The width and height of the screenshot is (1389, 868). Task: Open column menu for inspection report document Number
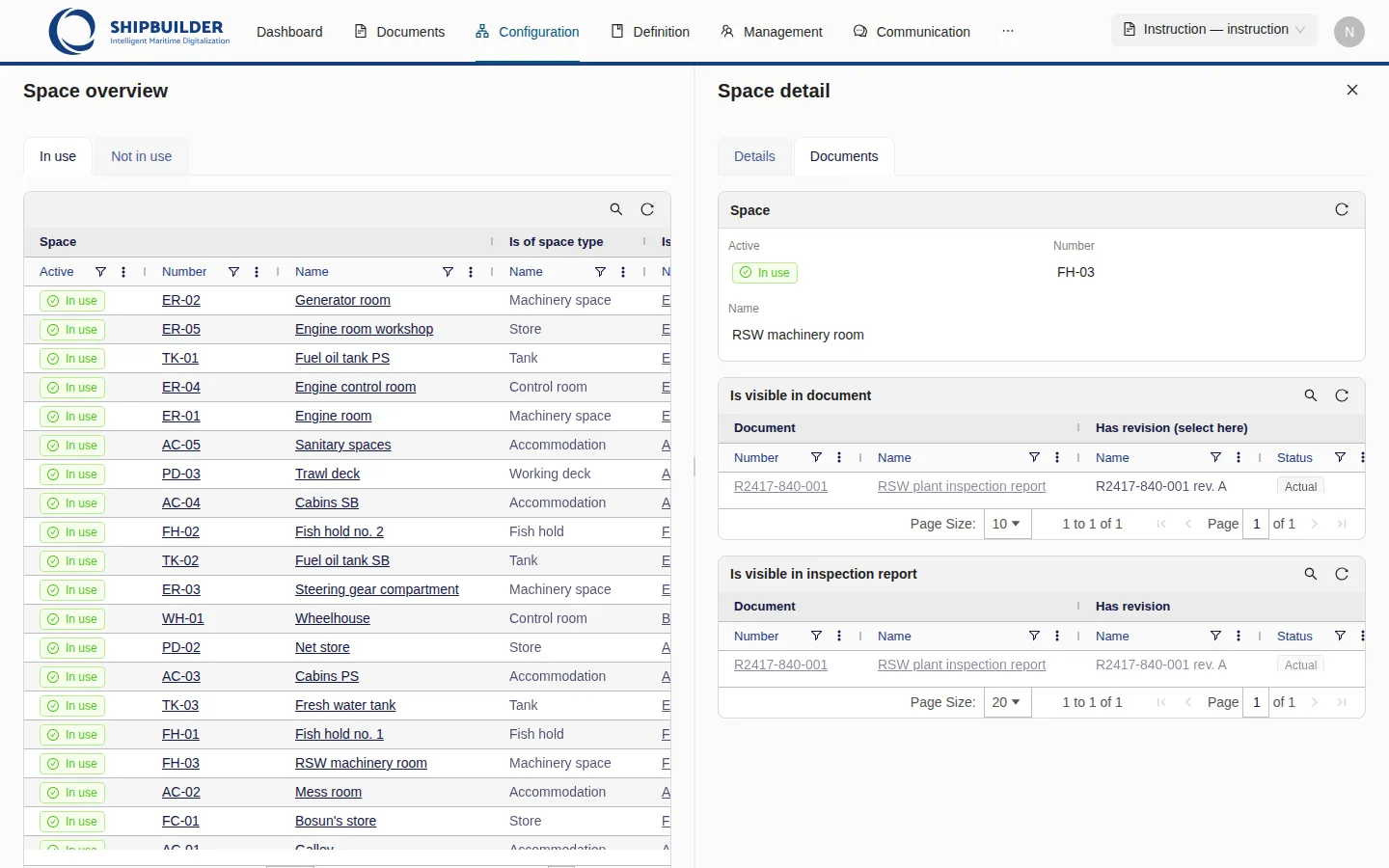click(x=839, y=636)
